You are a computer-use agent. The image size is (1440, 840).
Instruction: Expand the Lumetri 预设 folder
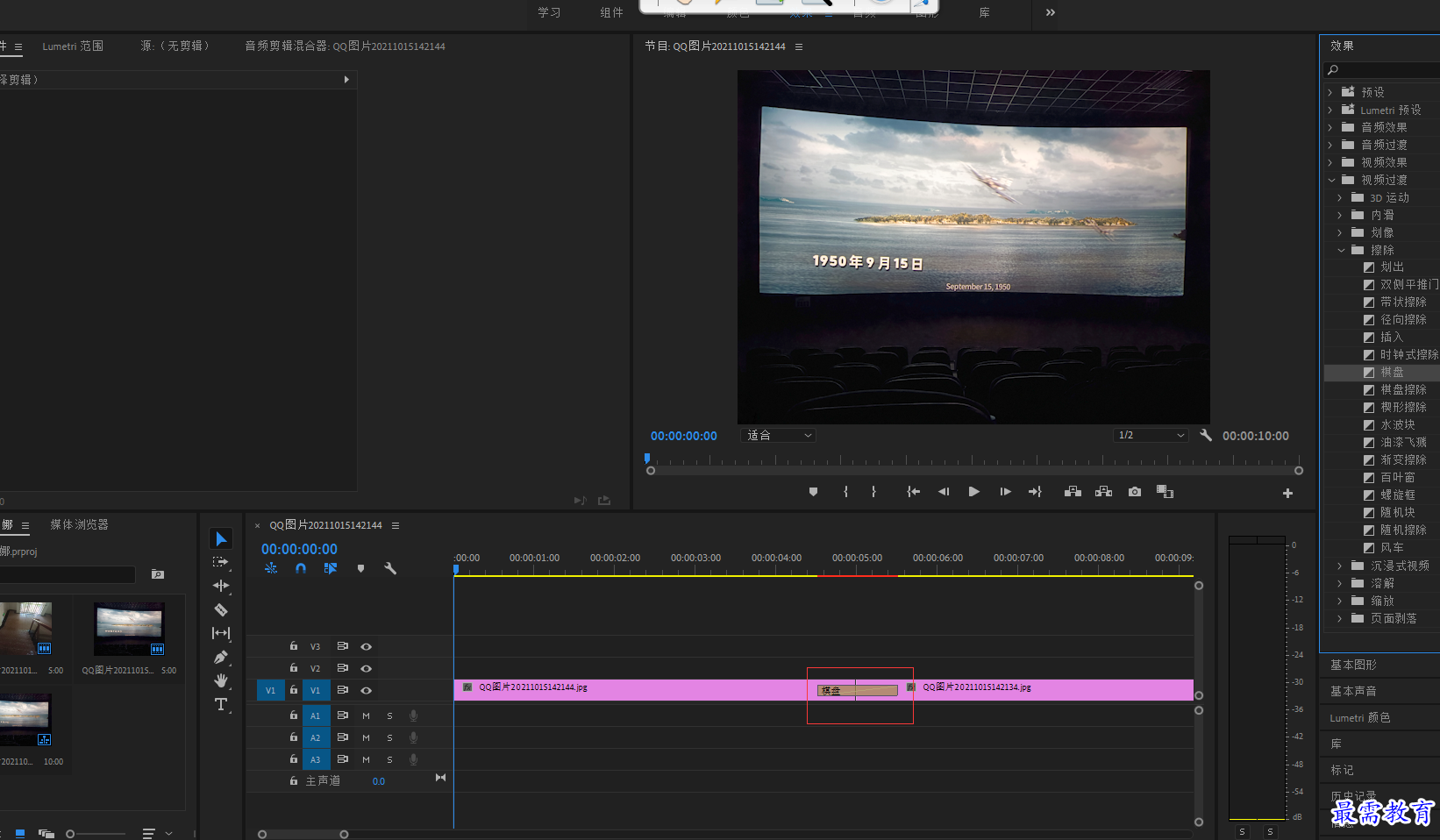[1330, 110]
